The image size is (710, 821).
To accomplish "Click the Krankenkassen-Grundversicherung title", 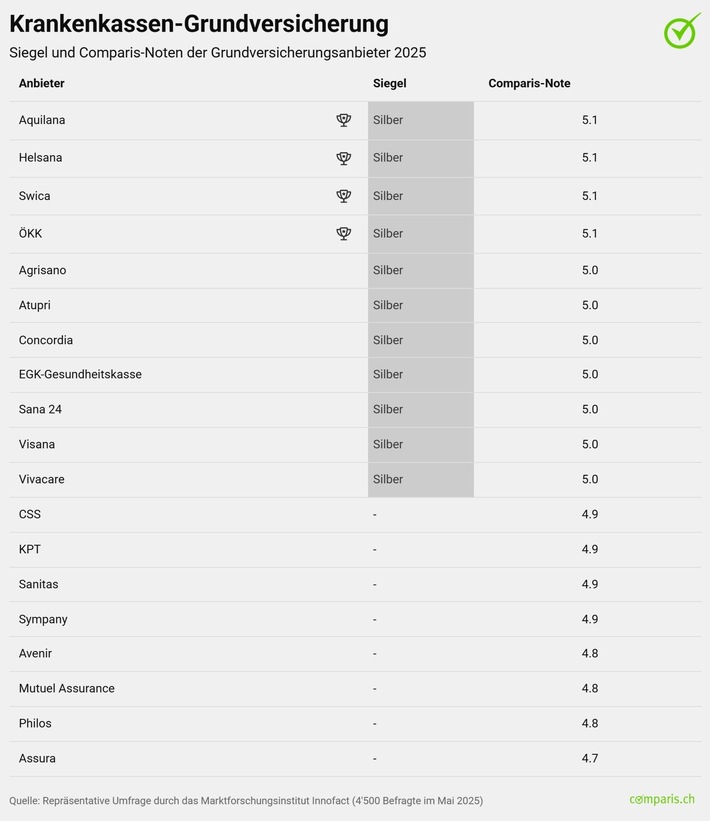I will (199, 23).
